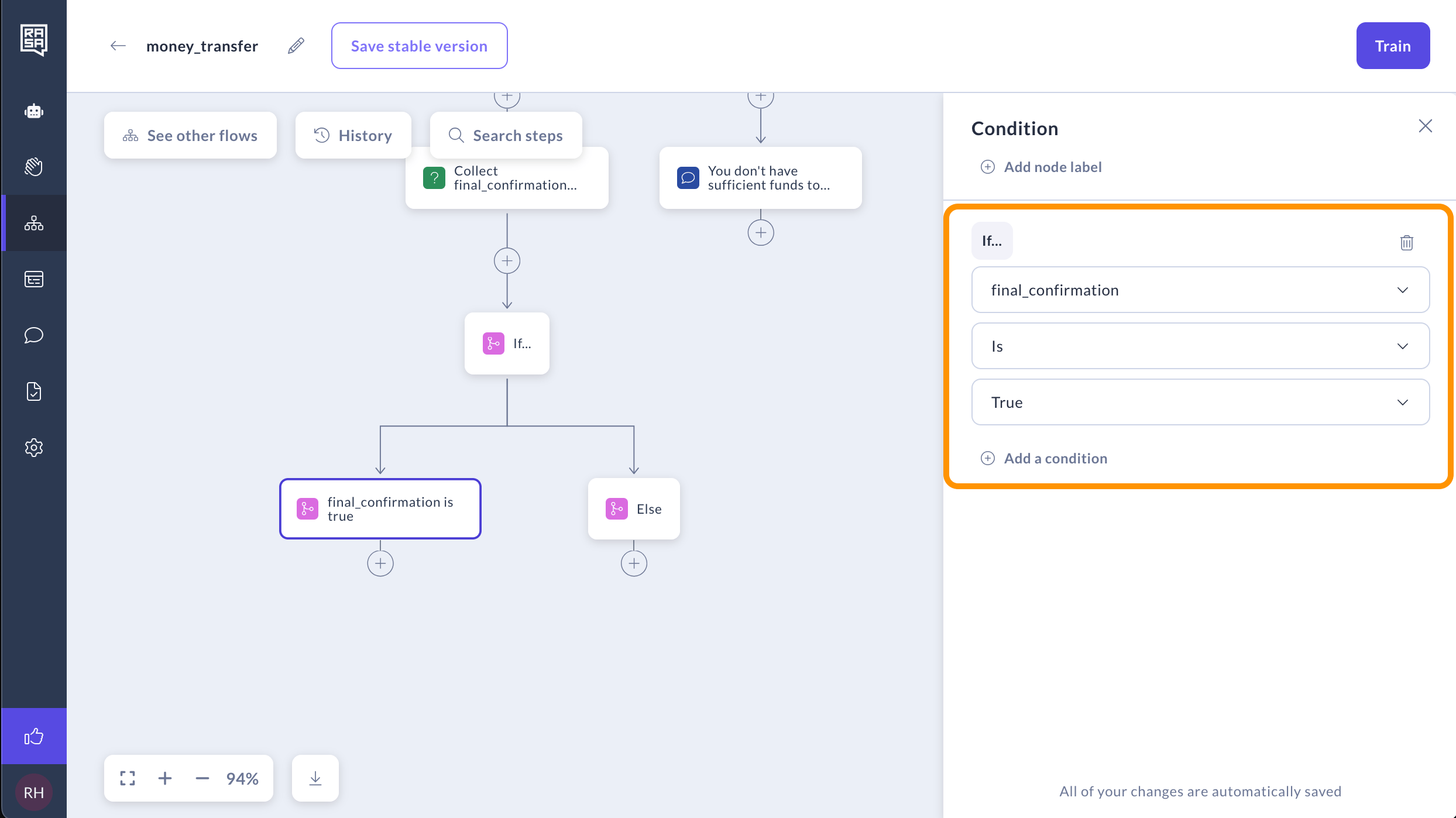Open the waving hand sidebar icon
Image resolution: width=1456 pixels, height=818 pixels.
[34, 167]
